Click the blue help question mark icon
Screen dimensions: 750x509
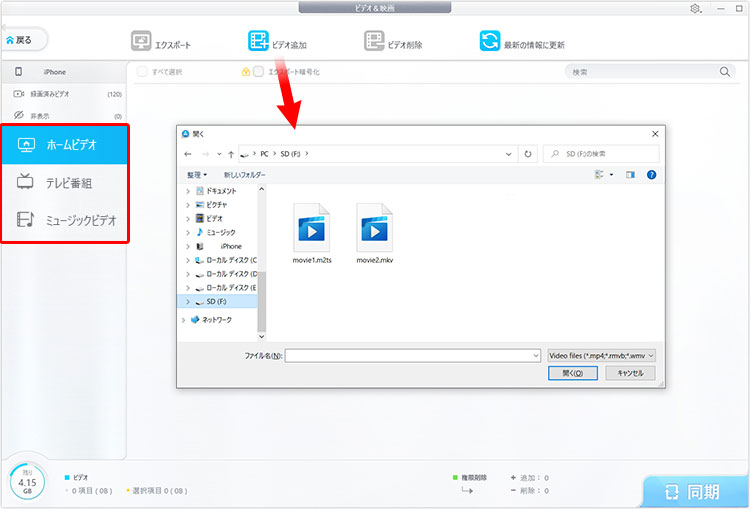pos(651,175)
